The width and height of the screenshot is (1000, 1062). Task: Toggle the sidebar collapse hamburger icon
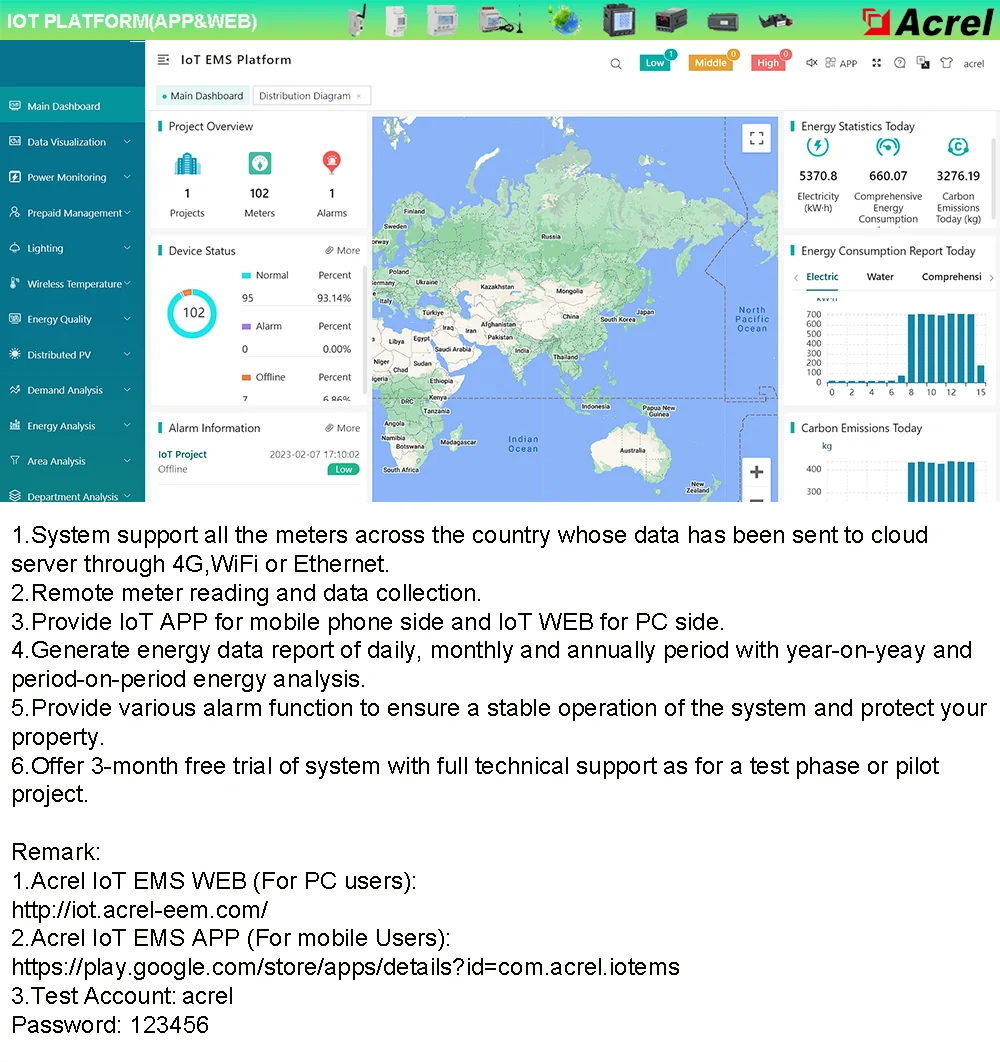(163, 60)
